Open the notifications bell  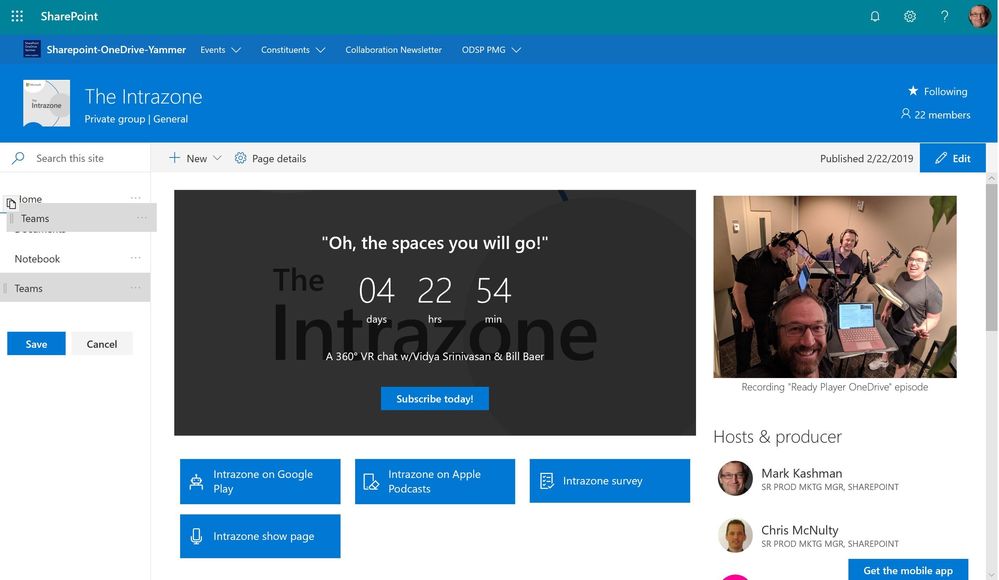coord(875,17)
